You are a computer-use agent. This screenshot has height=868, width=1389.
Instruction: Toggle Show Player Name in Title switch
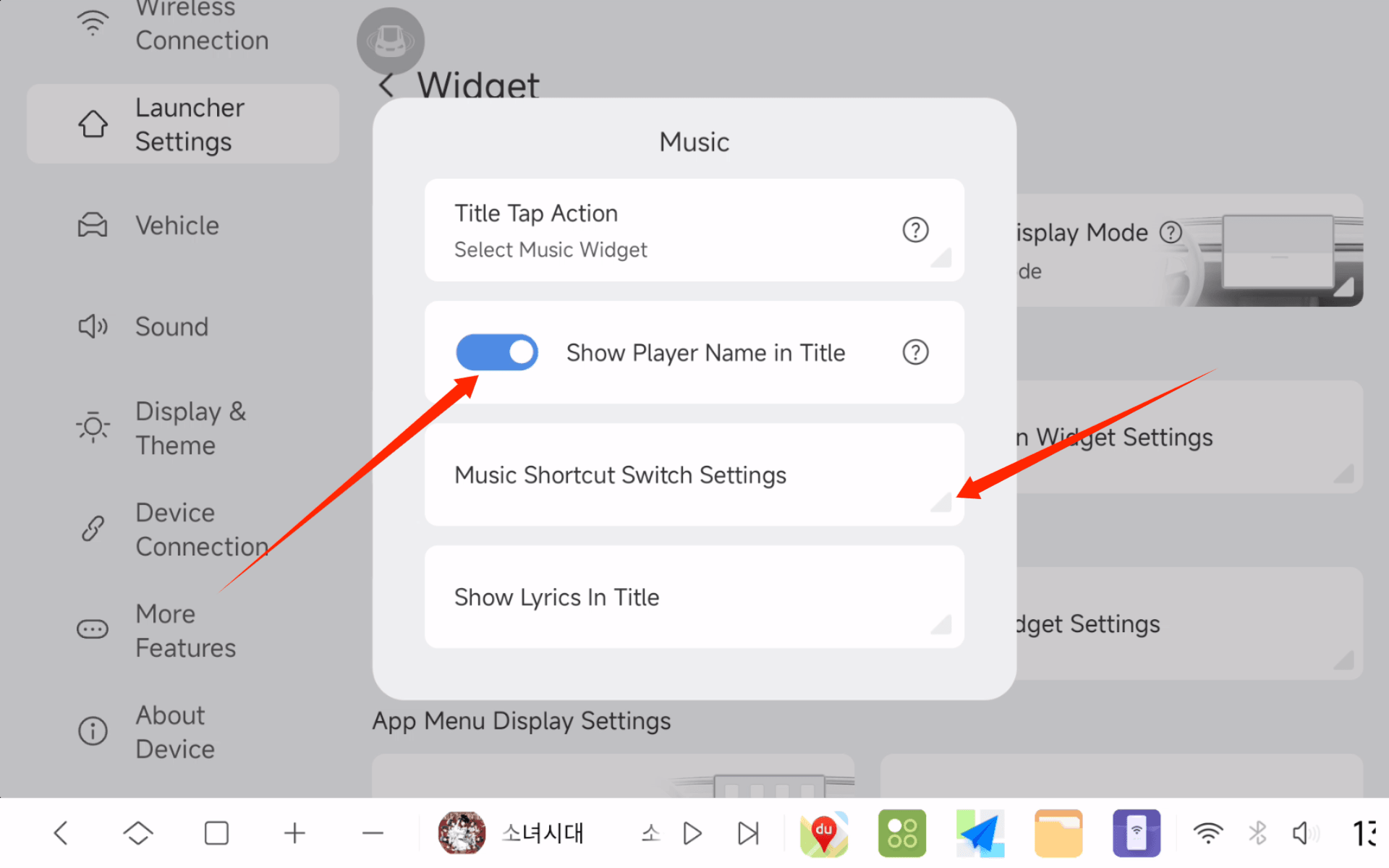(x=496, y=352)
